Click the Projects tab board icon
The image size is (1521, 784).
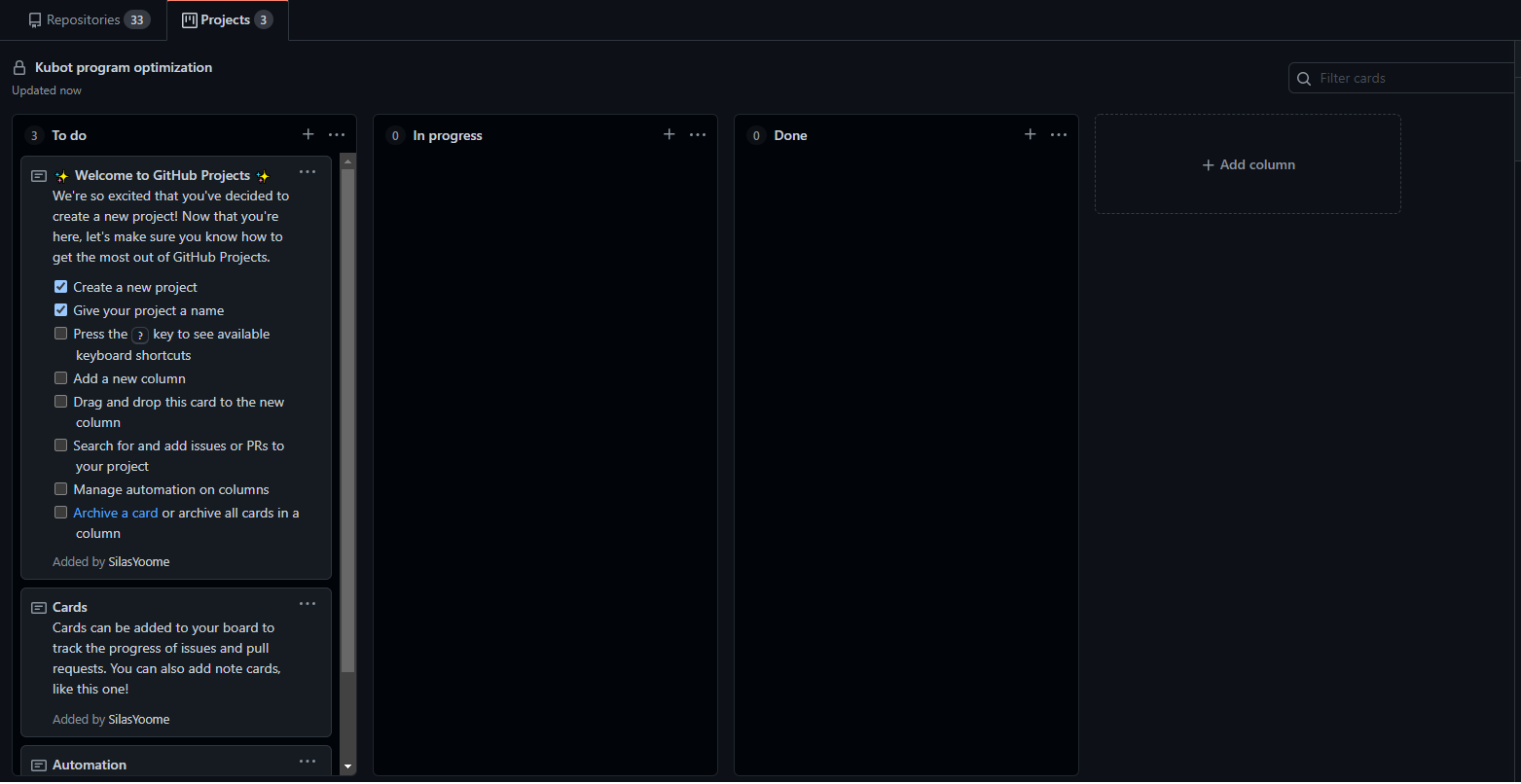point(190,19)
